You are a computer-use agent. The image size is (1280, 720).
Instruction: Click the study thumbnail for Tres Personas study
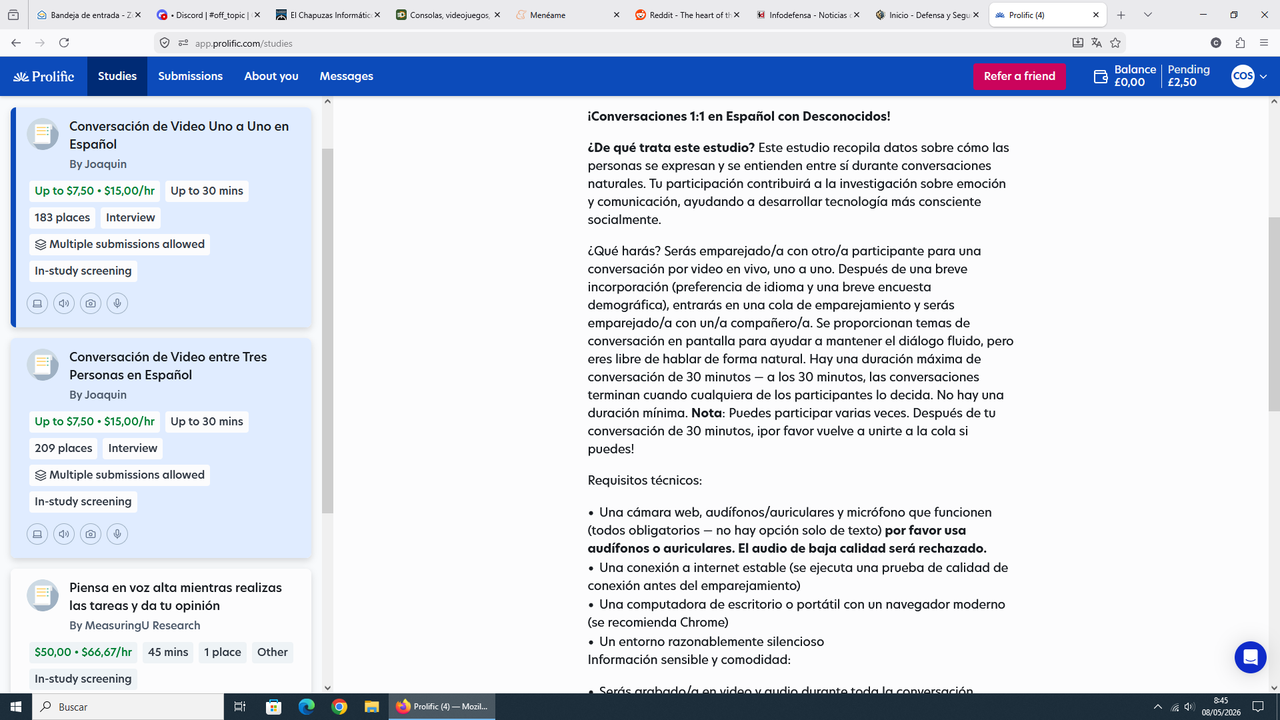[x=42, y=365]
